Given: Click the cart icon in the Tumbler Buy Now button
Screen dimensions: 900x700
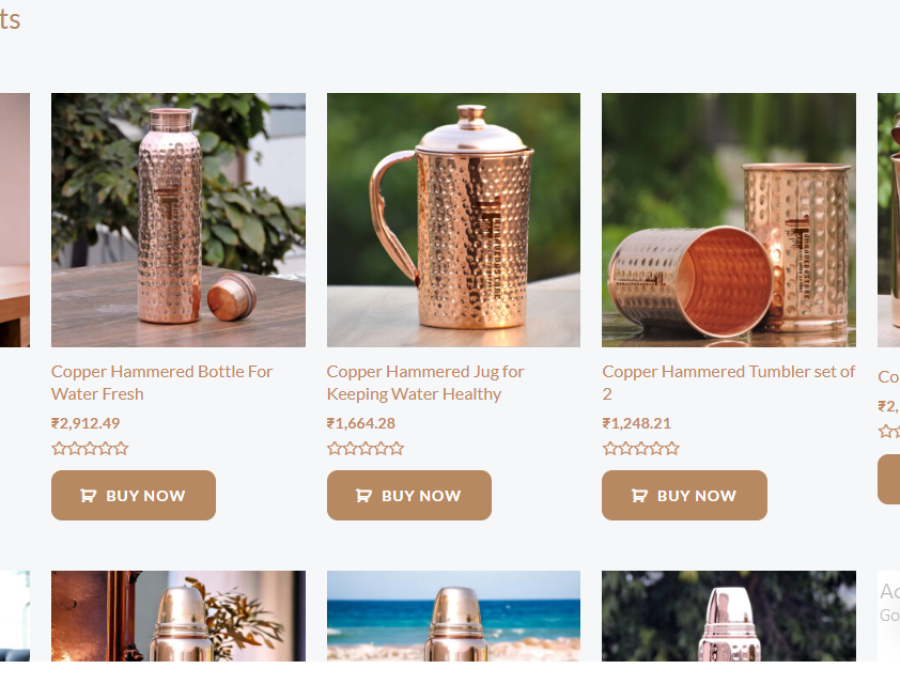Looking at the screenshot, I should click(x=639, y=496).
